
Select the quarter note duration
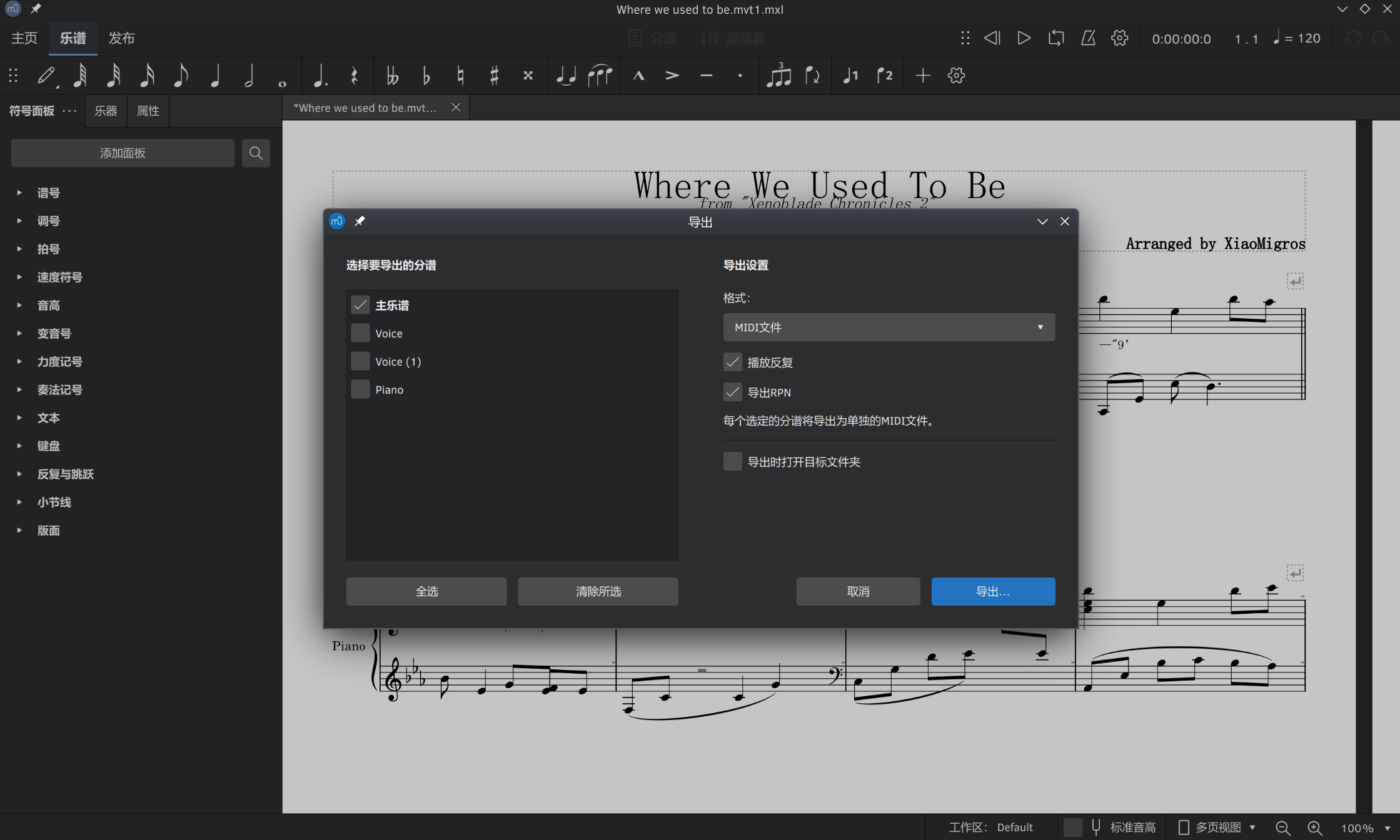point(215,76)
